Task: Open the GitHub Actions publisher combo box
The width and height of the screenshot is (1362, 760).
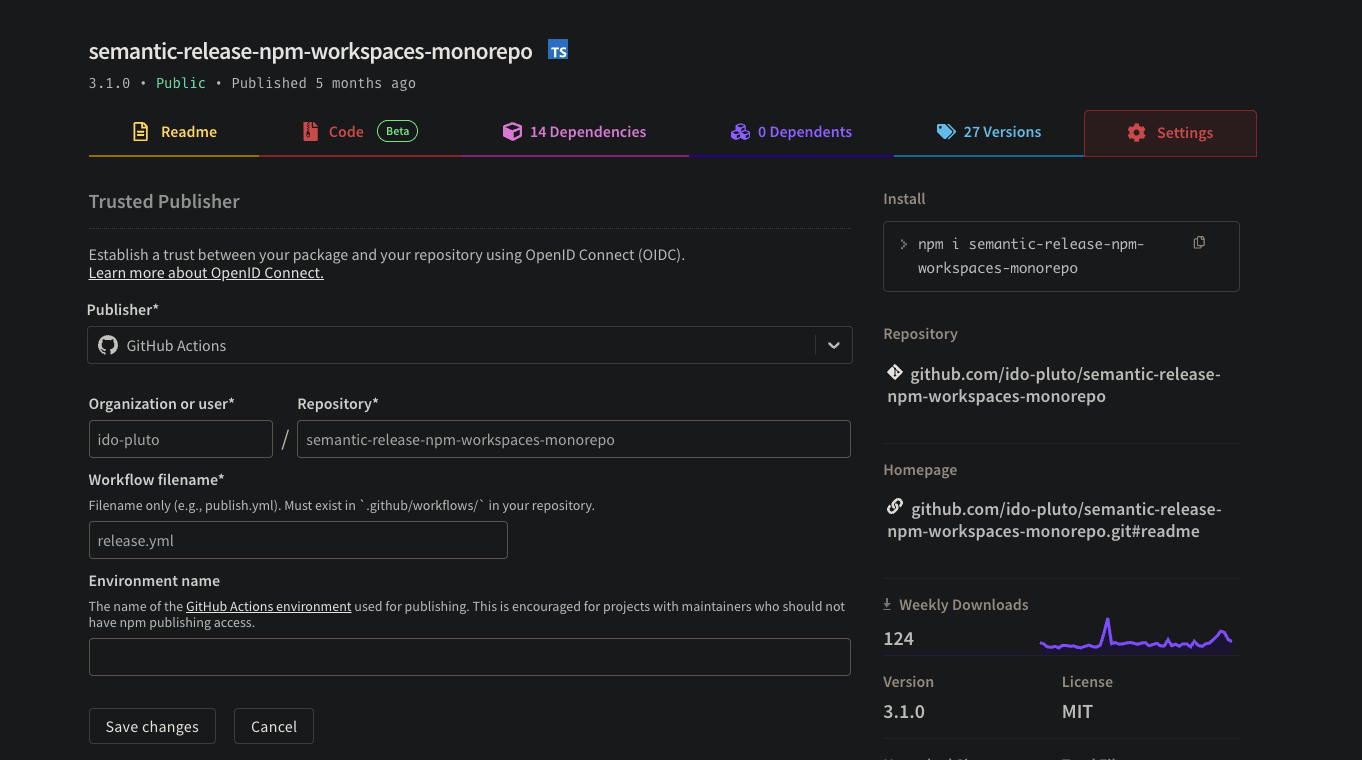Action: click(470, 345)
